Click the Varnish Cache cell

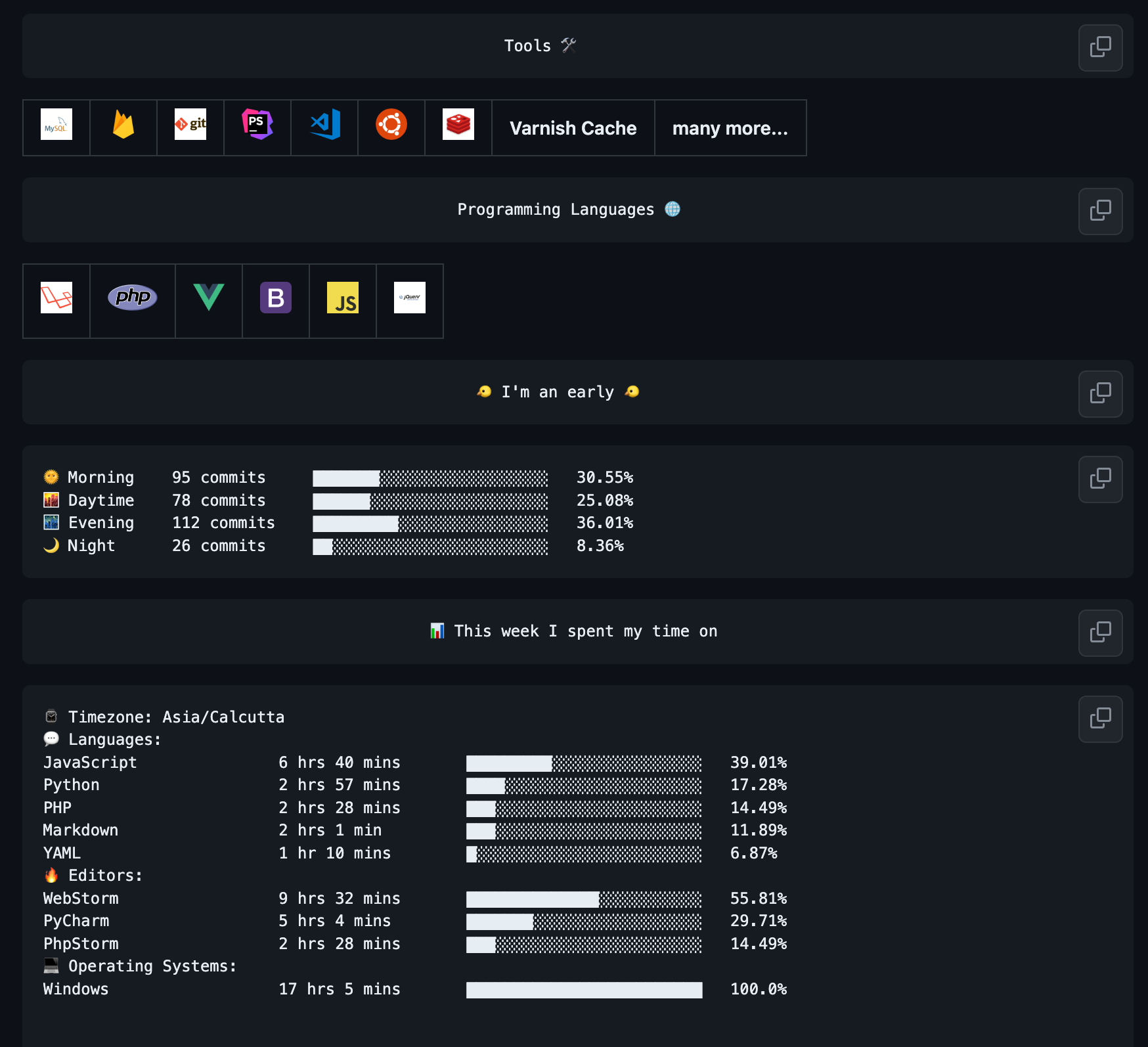click(x=573, y=128)
